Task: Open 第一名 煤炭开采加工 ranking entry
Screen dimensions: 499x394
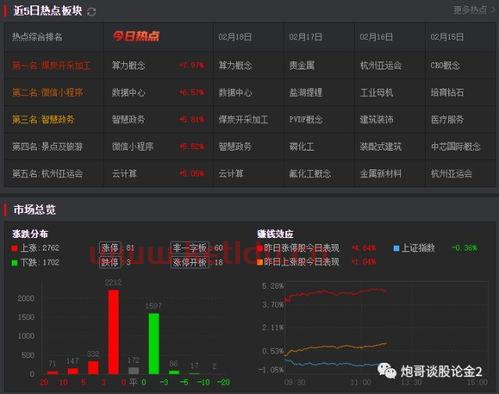Action: click(51, 65)
